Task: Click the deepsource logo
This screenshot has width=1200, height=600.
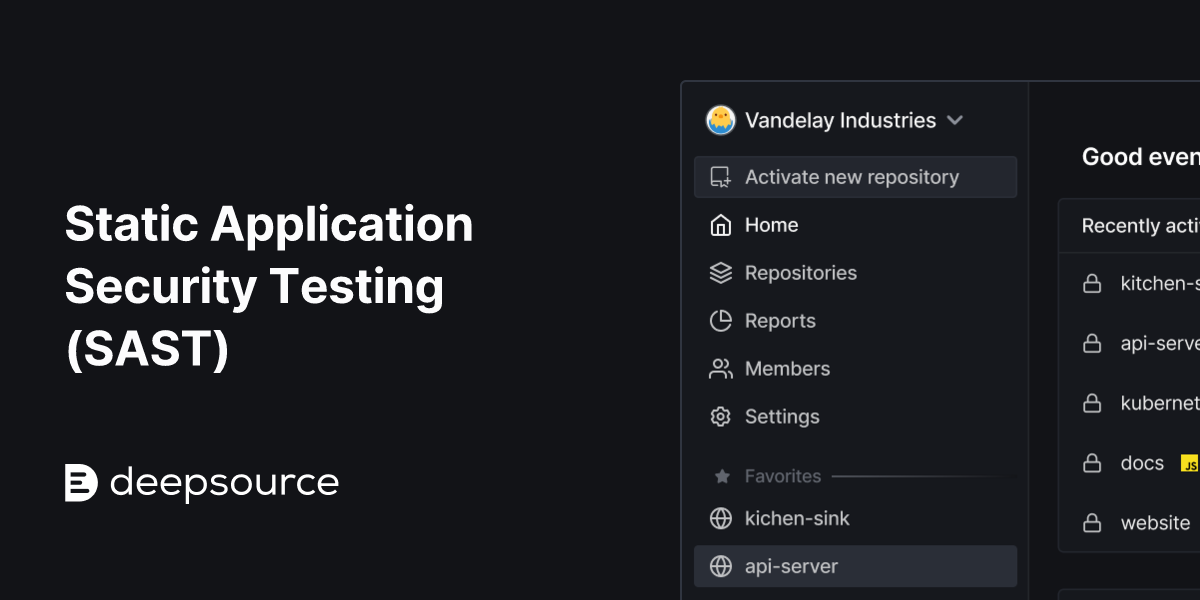Action: (202, 483)
